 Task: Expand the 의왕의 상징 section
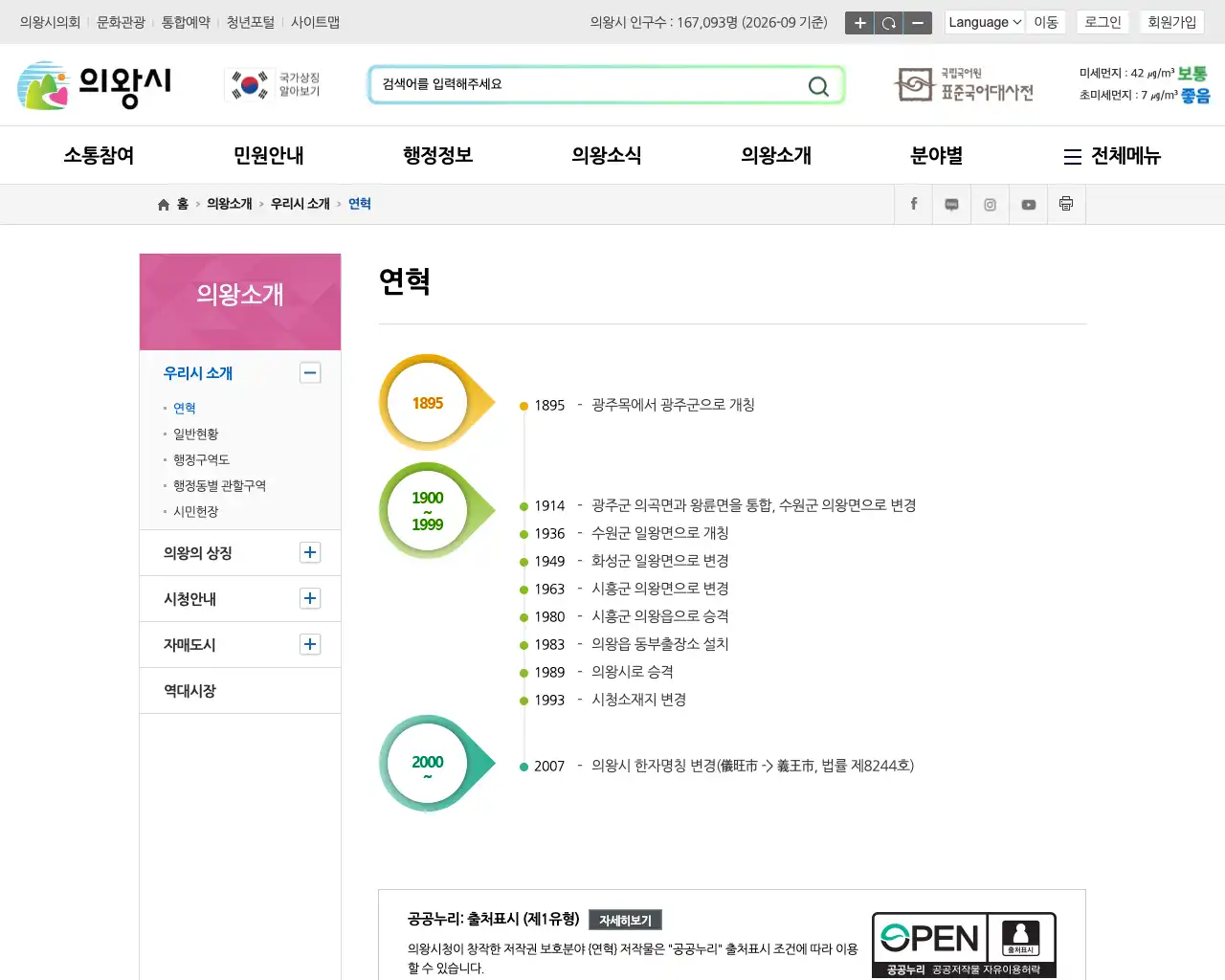310,552
